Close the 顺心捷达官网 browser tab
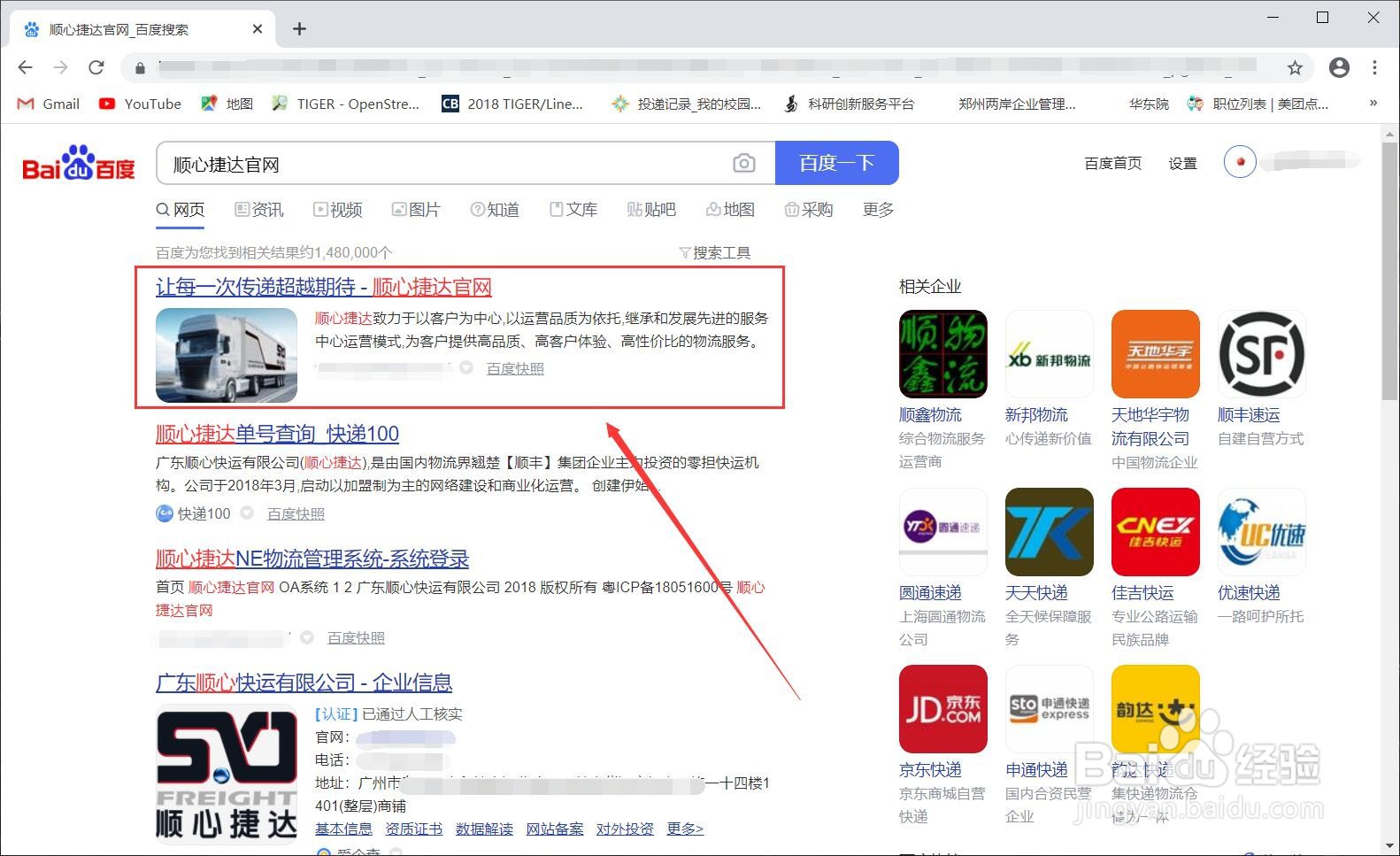Viewport: 1400px width, 856px height. (x=258, y=29)
